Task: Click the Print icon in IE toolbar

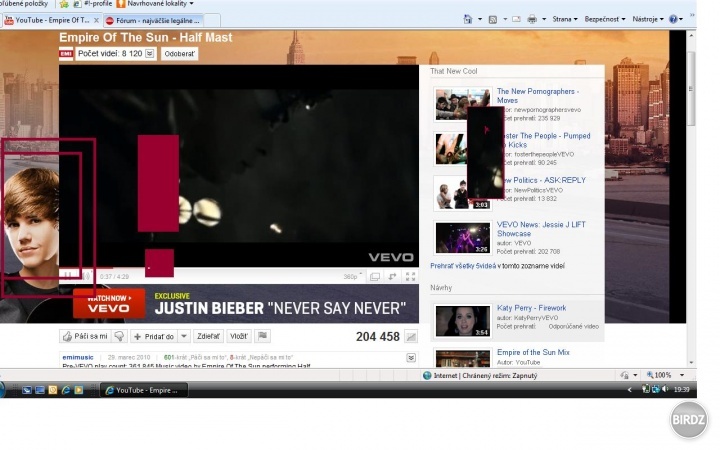Action: [532, 19]
